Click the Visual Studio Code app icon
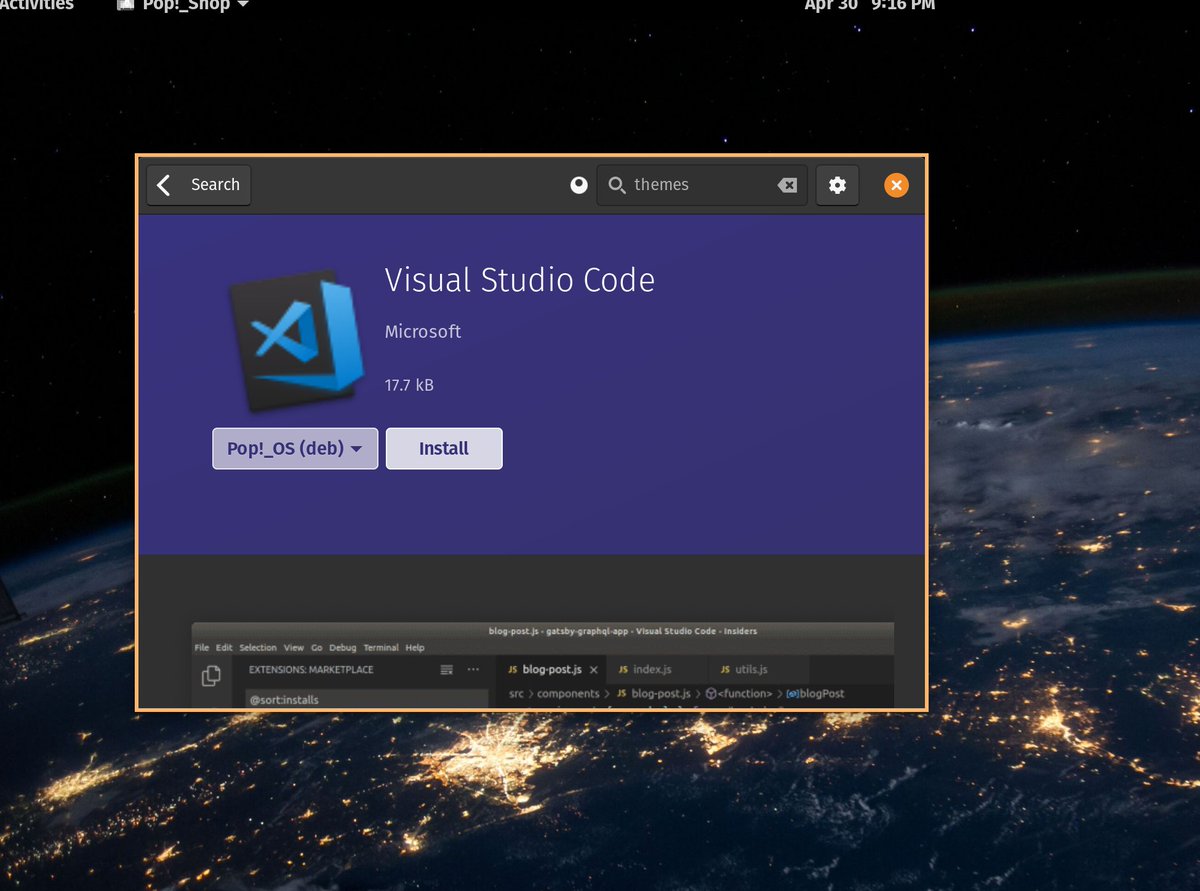This screenshot has width=1200, height=891. [294, 338]
